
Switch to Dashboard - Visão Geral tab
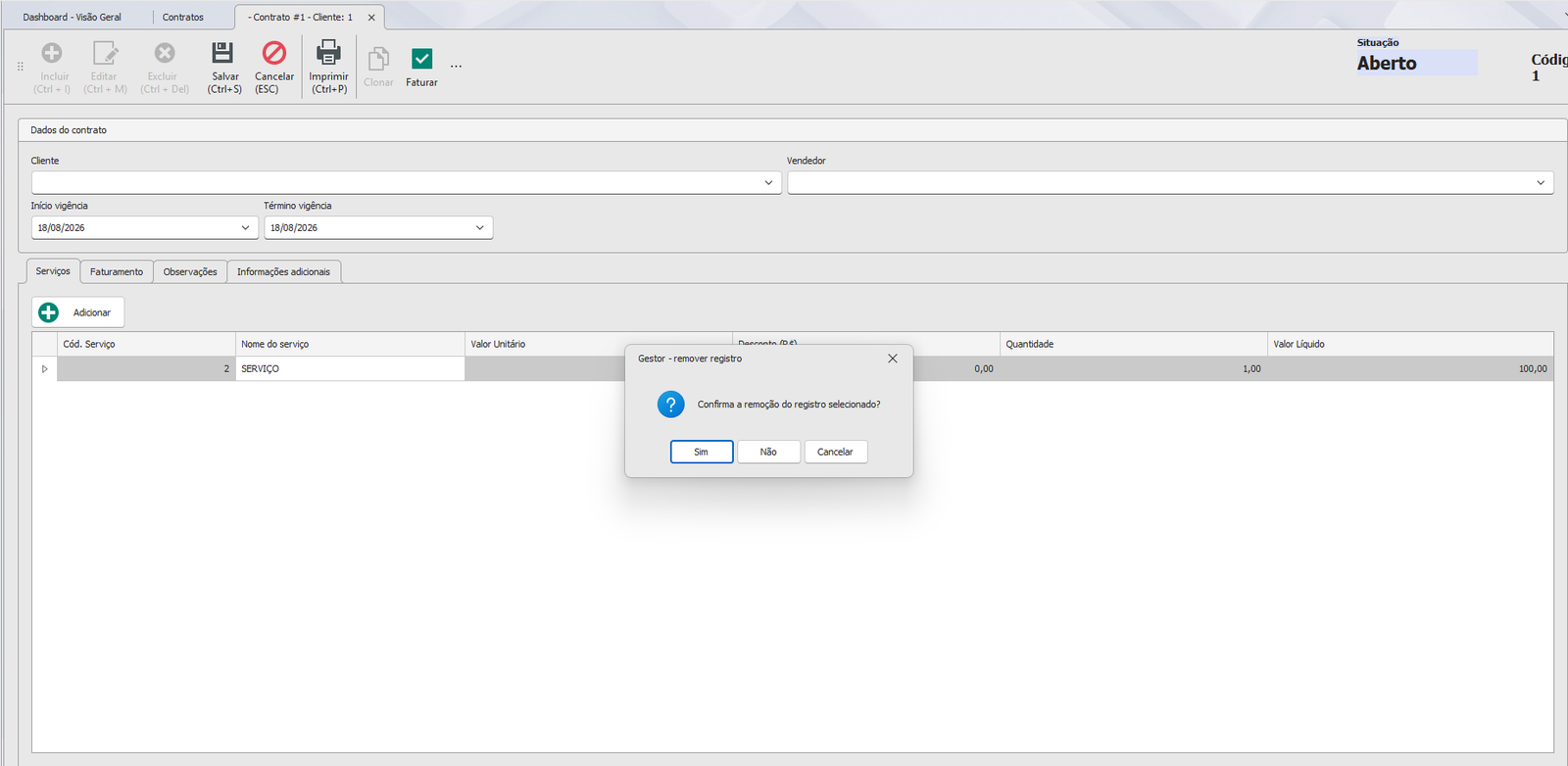73,18
